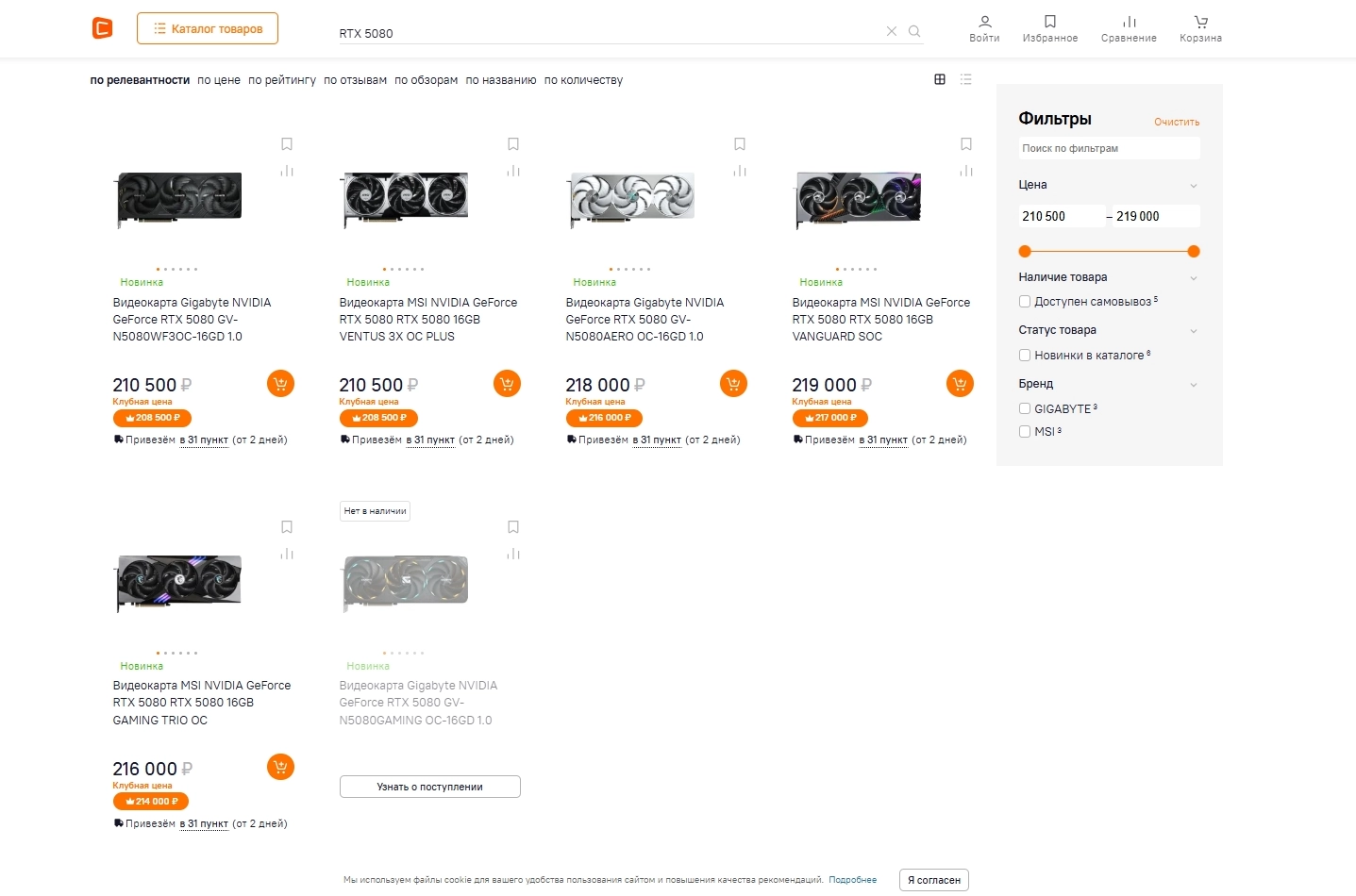Open MSI VENTUS 3X product image
1356x896 pixels.
(405, 199)
